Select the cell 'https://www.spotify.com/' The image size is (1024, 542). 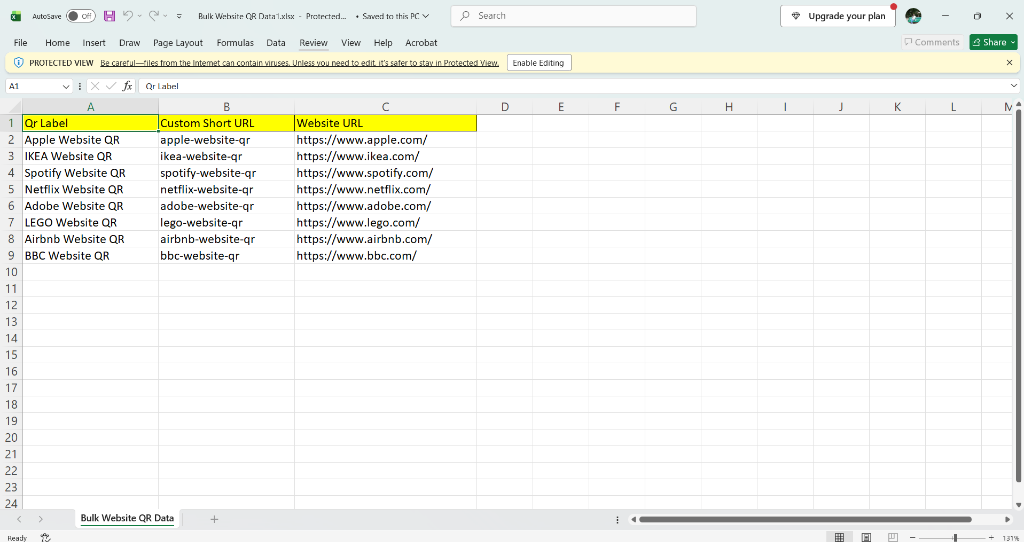[385, 173]
